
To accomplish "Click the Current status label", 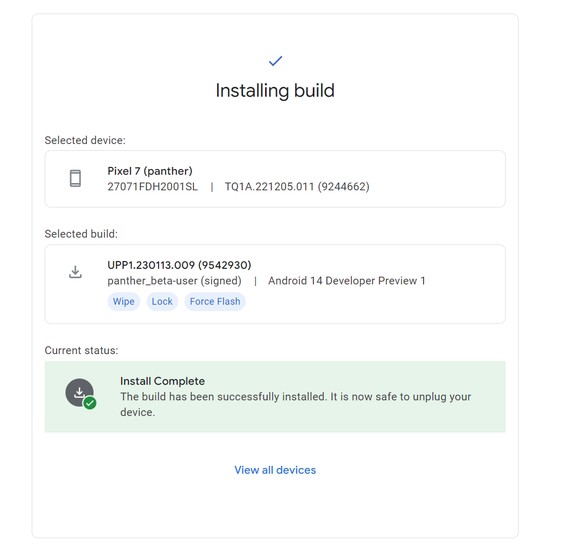I will pyautogui.click(x=82, y=350).
